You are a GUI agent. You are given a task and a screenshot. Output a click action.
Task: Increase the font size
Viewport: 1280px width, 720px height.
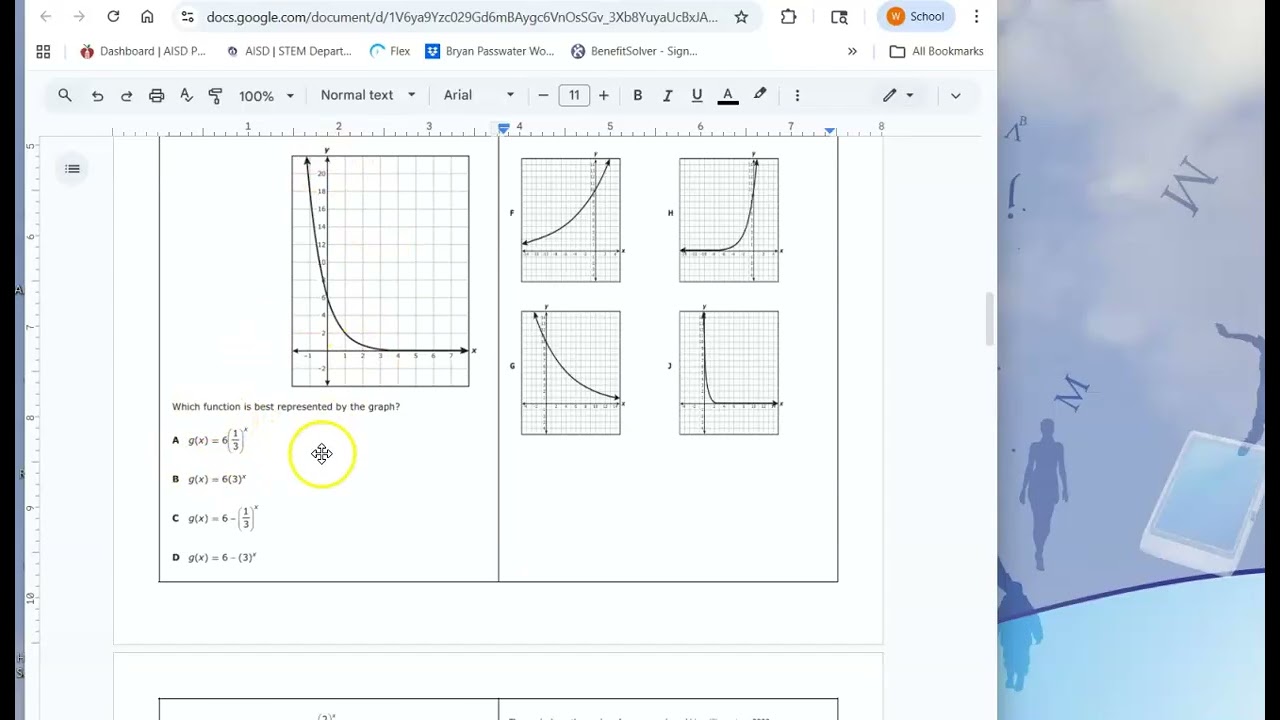[603, 95]
